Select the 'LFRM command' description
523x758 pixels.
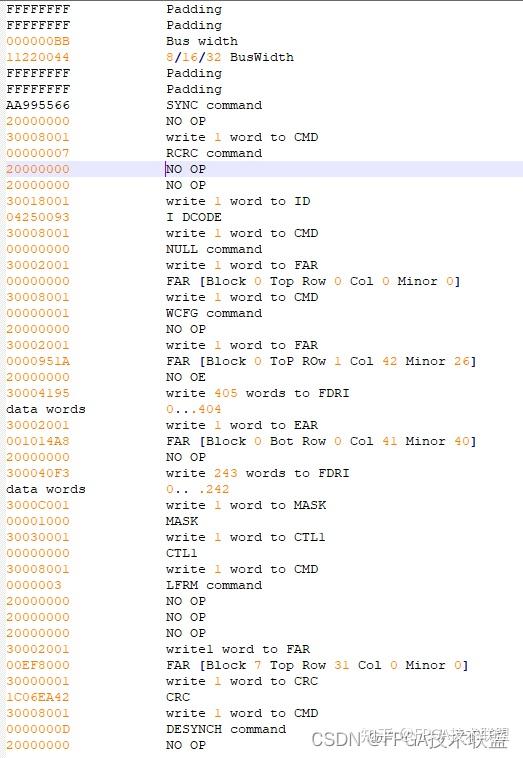(x=214, y=585)
